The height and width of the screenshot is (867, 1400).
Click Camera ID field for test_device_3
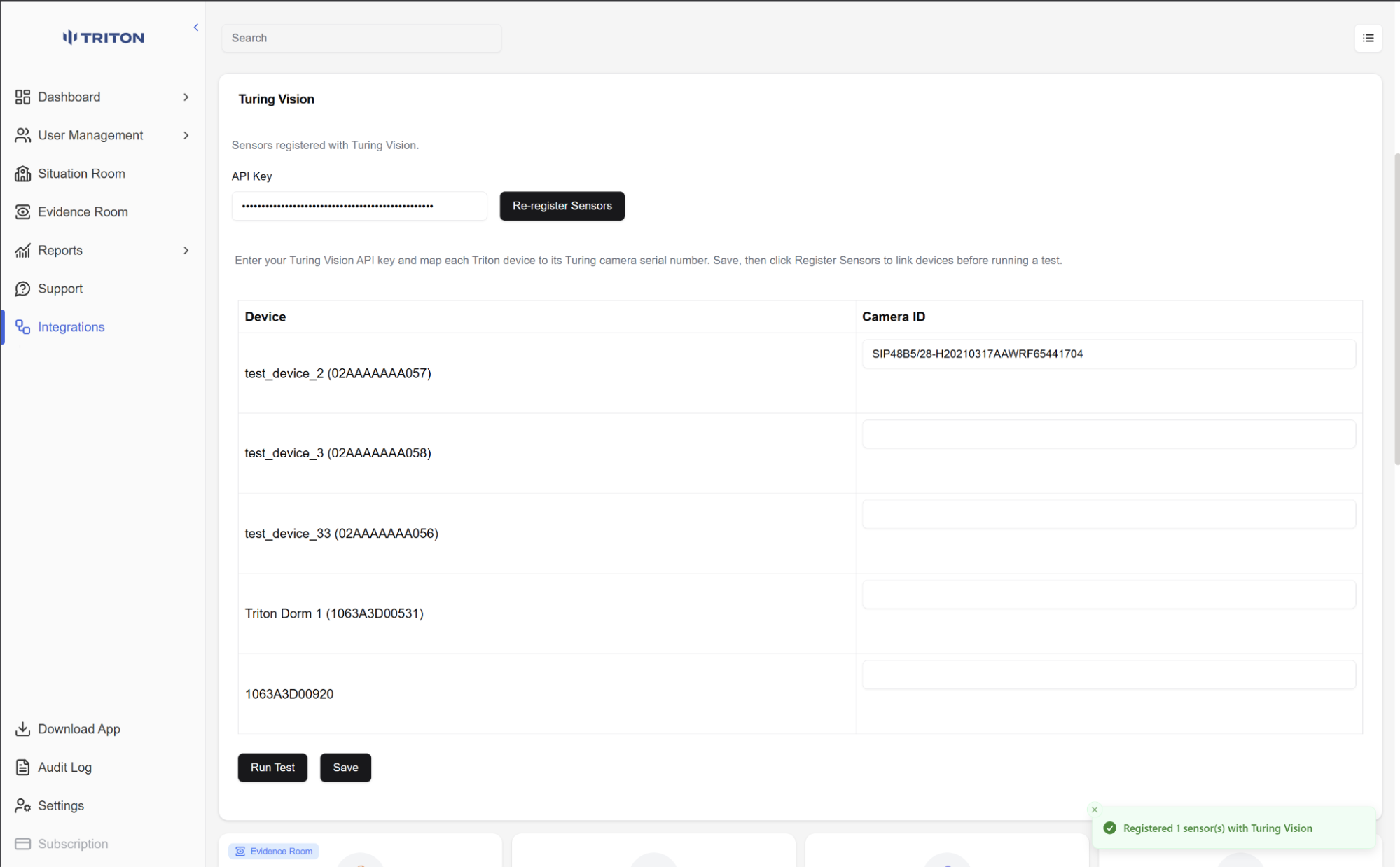[x=1109, y=434]
